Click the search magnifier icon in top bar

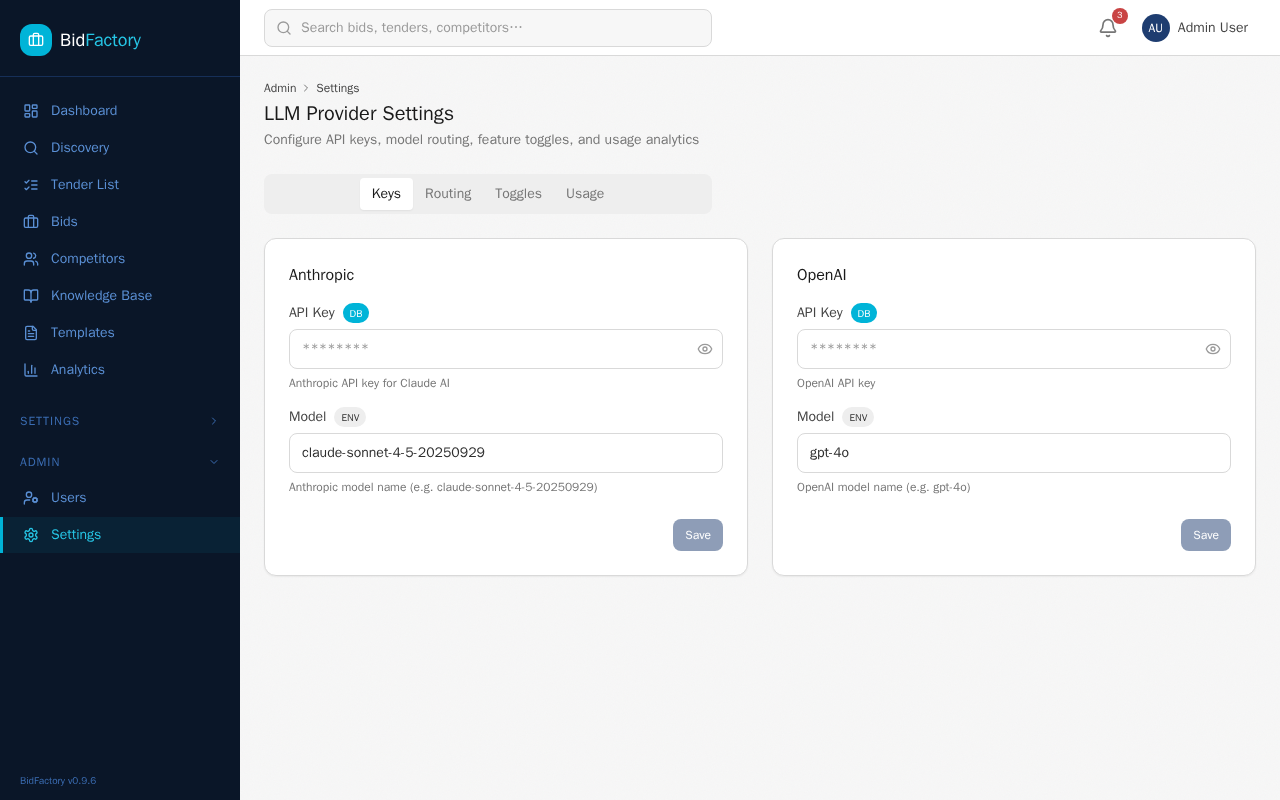pos(284,28)
